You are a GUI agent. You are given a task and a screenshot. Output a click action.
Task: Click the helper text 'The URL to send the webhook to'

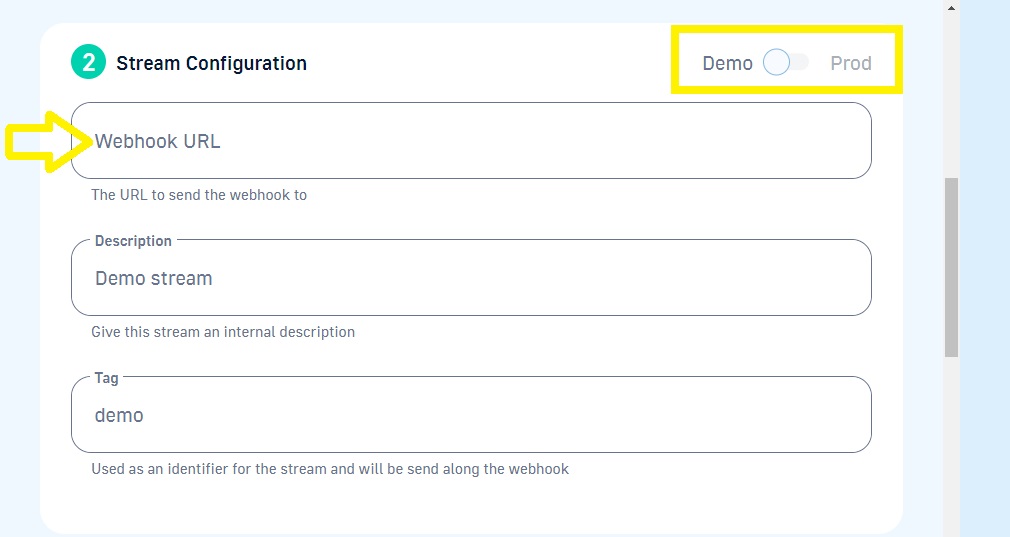coord(199,195)
